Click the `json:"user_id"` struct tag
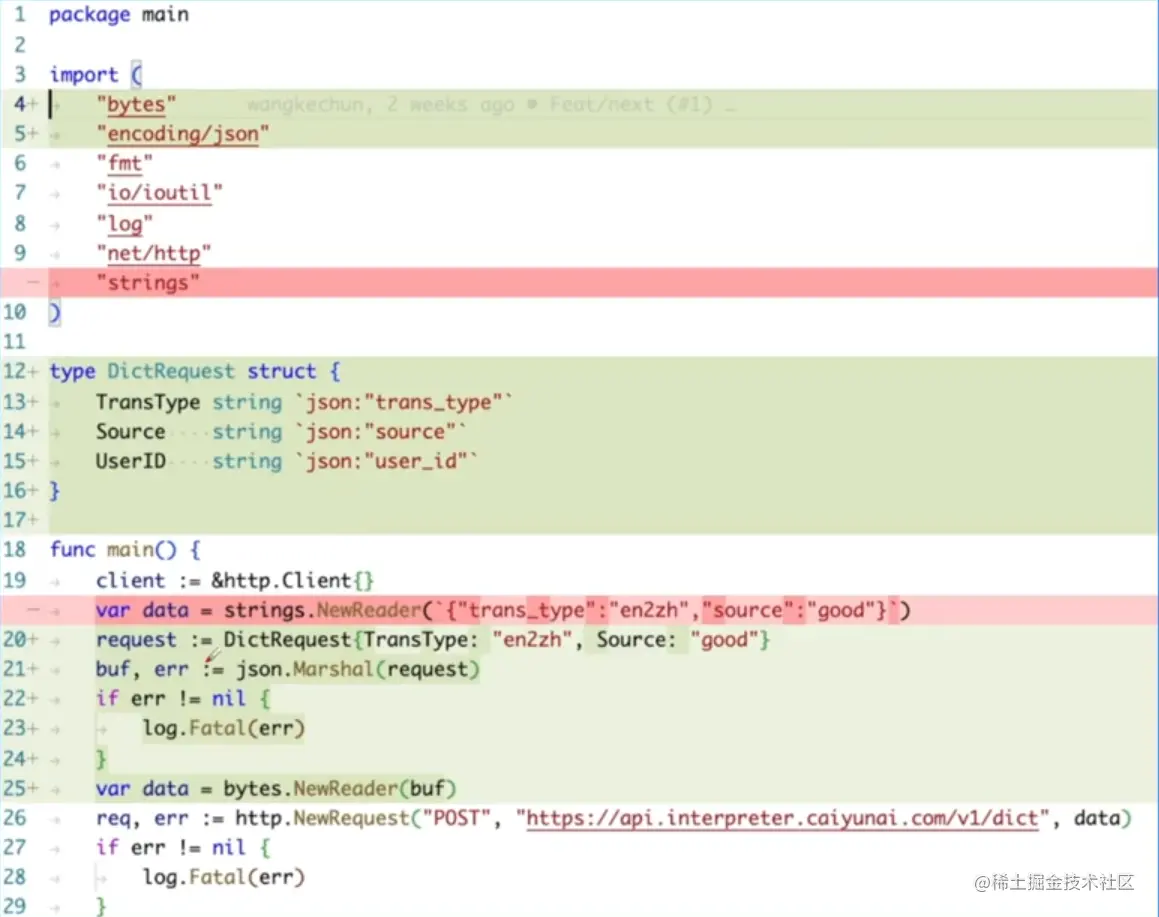Viewport: 1159px width, 917px height. point(386,461)
